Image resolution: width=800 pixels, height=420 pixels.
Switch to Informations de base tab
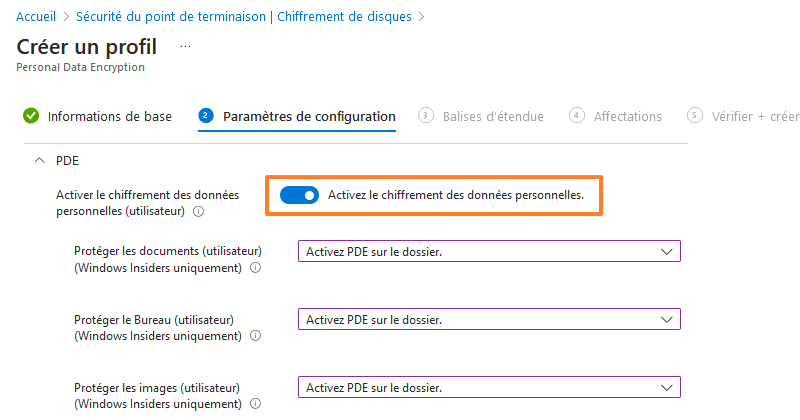pyautogui.click(x=110, y=117)
